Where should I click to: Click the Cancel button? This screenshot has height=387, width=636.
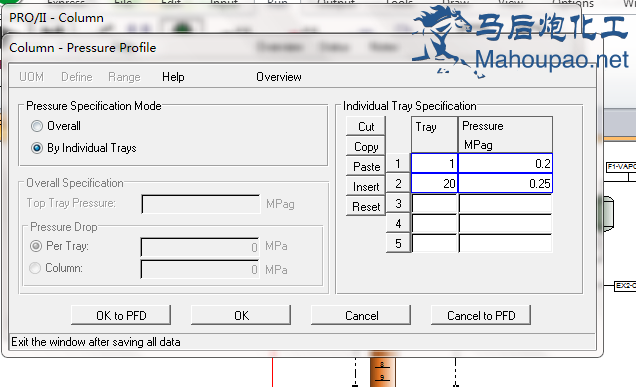coord(361,315)
